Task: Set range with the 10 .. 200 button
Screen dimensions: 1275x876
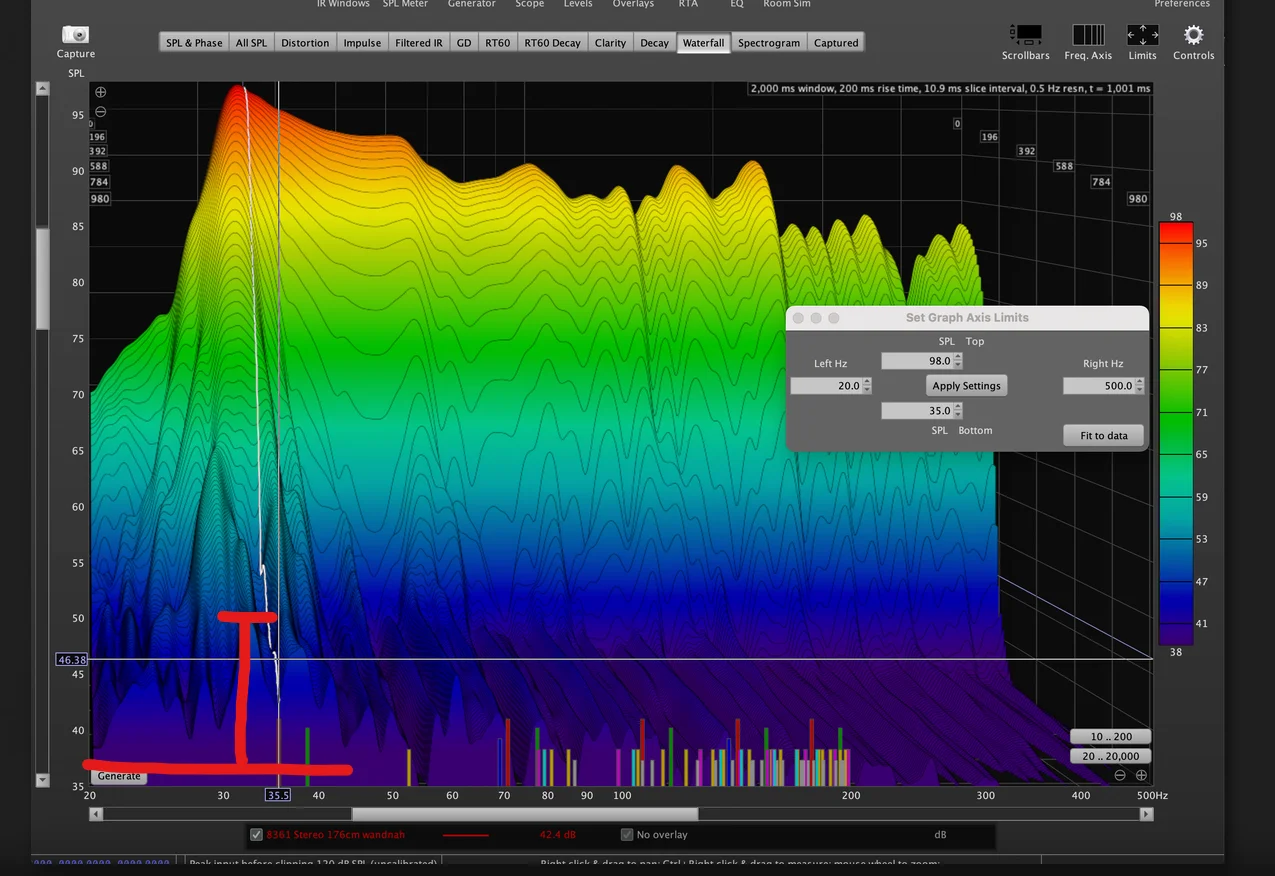Action: point(1111,737)
